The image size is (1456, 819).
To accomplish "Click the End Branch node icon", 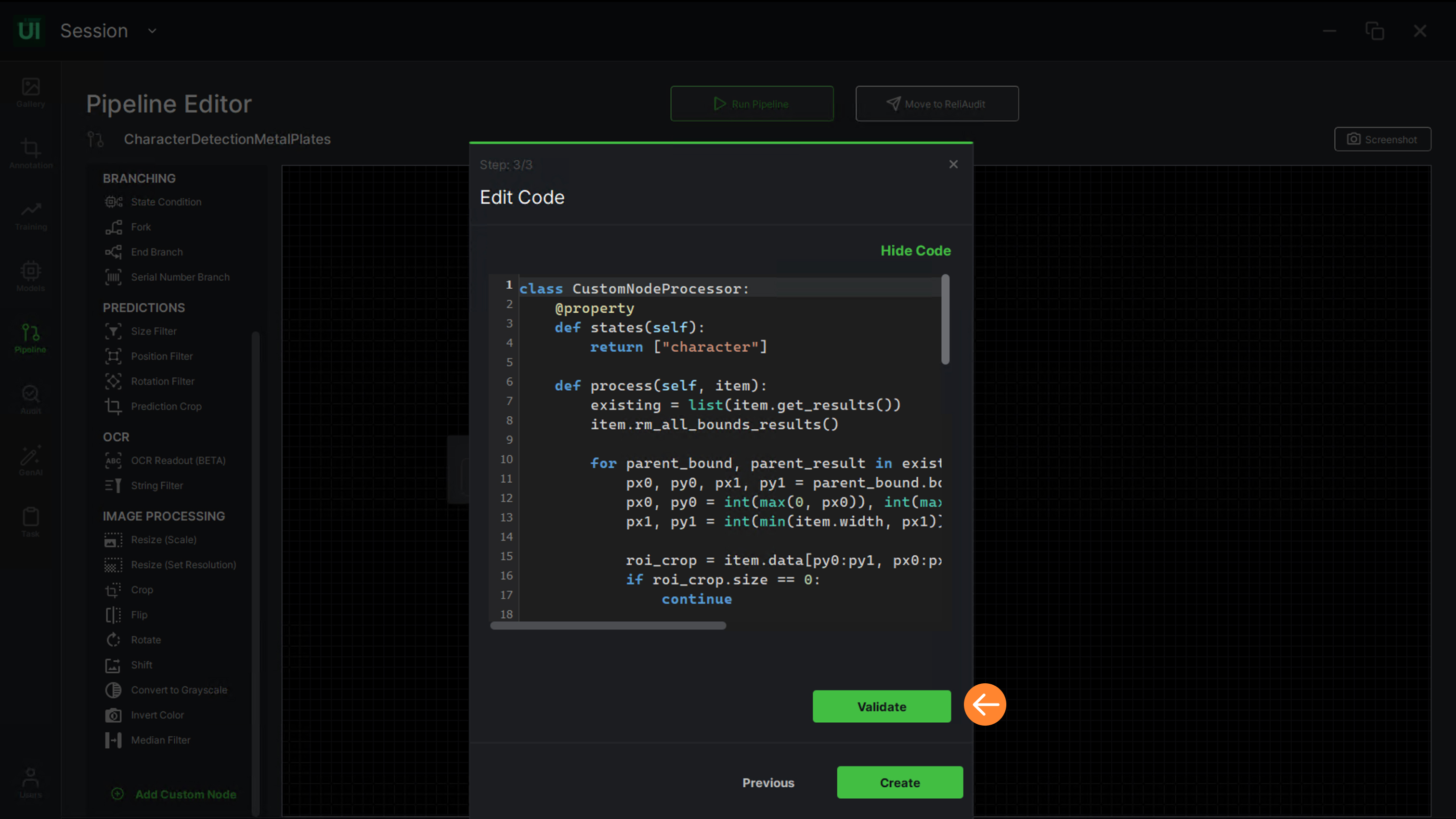I will pyautogui.click(x=113, y=252).
